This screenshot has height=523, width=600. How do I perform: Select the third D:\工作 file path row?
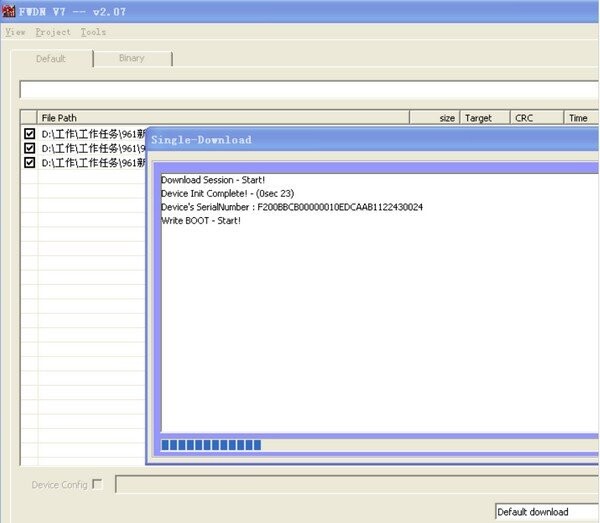pos(93,163)
